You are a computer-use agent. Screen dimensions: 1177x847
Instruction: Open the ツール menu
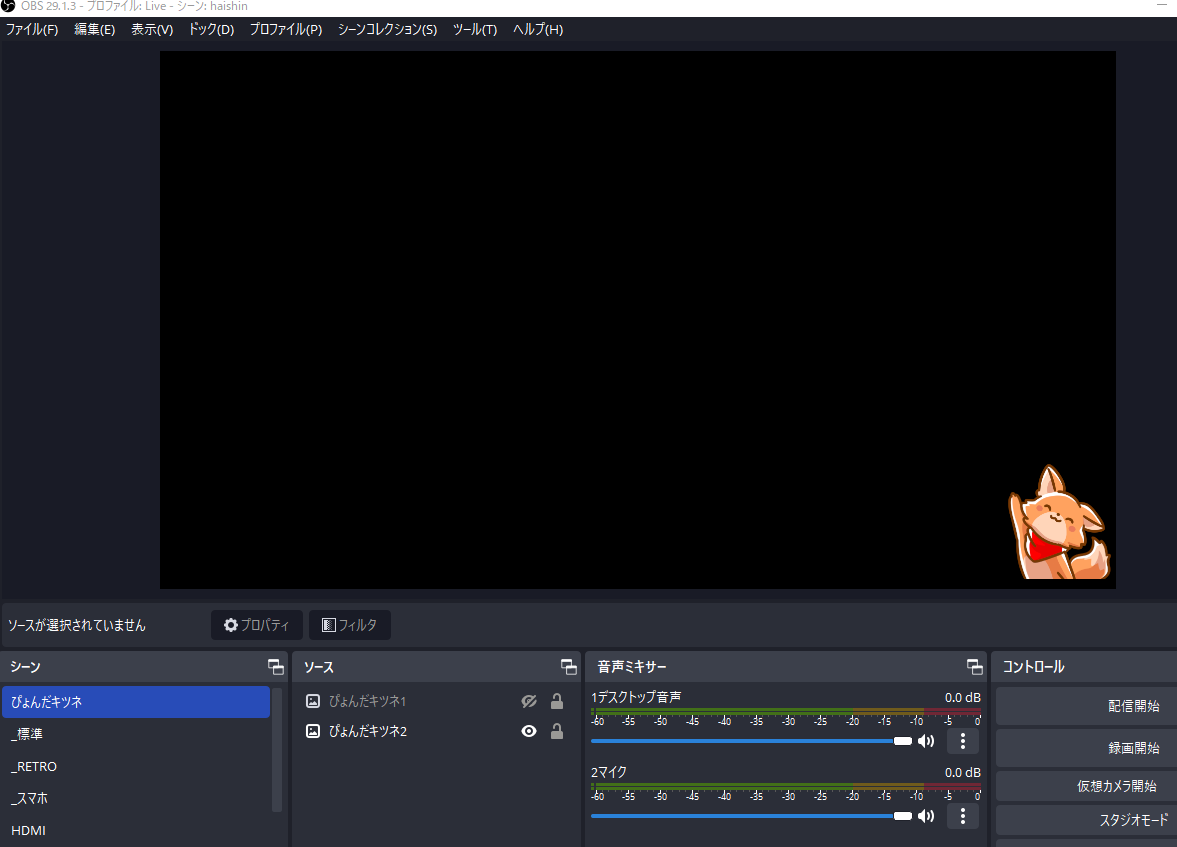click(x=474, y=30)
